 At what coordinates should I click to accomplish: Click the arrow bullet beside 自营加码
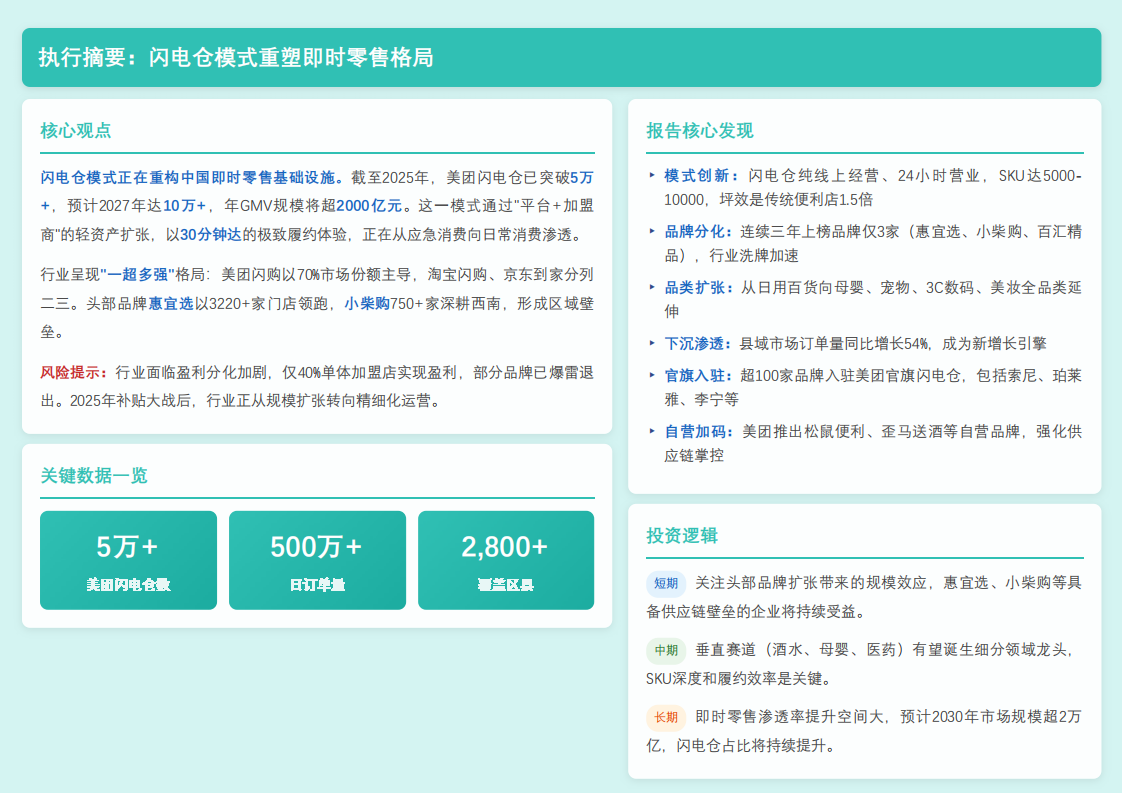[x=653, y=432]
